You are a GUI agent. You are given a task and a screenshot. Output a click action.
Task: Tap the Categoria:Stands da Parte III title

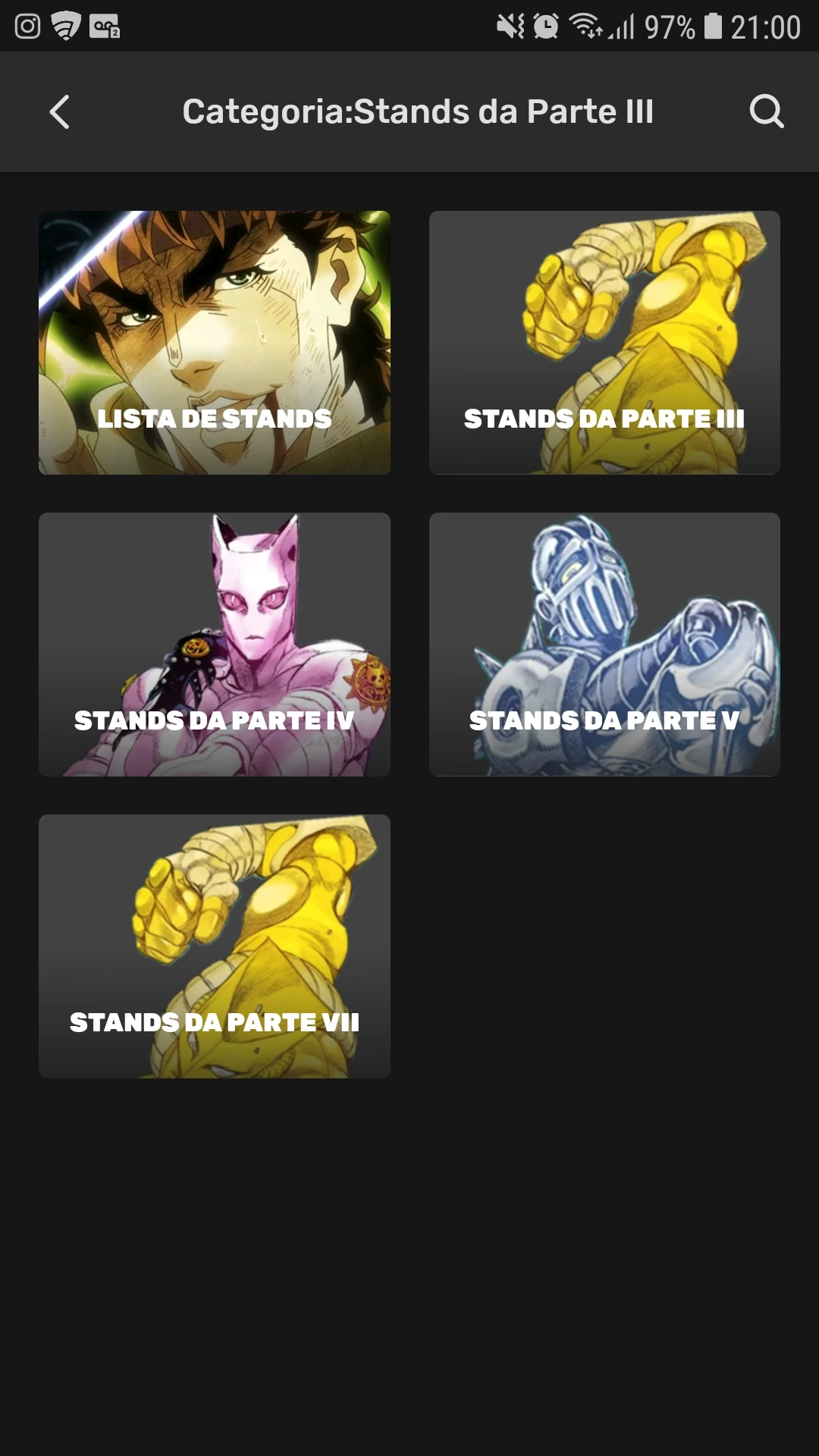click(418, 112)
